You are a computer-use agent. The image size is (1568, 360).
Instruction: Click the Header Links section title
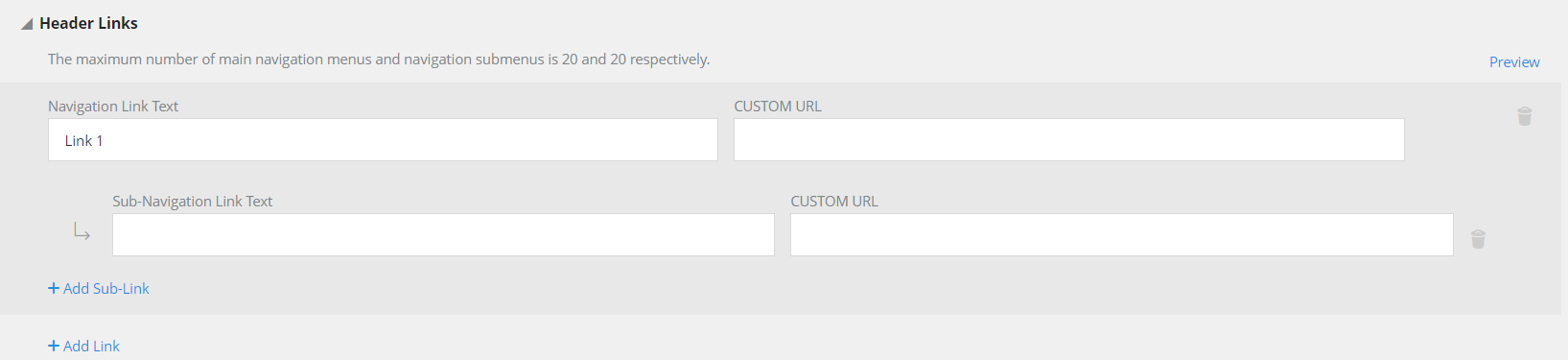pos(88,23)
